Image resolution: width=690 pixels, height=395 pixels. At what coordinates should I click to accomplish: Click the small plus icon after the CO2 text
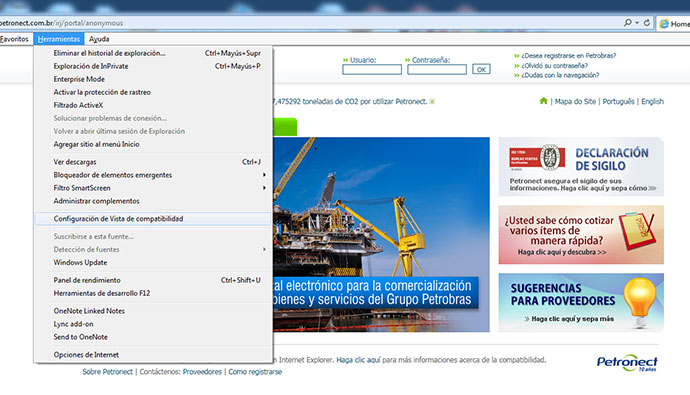click(x=432, y=102)
